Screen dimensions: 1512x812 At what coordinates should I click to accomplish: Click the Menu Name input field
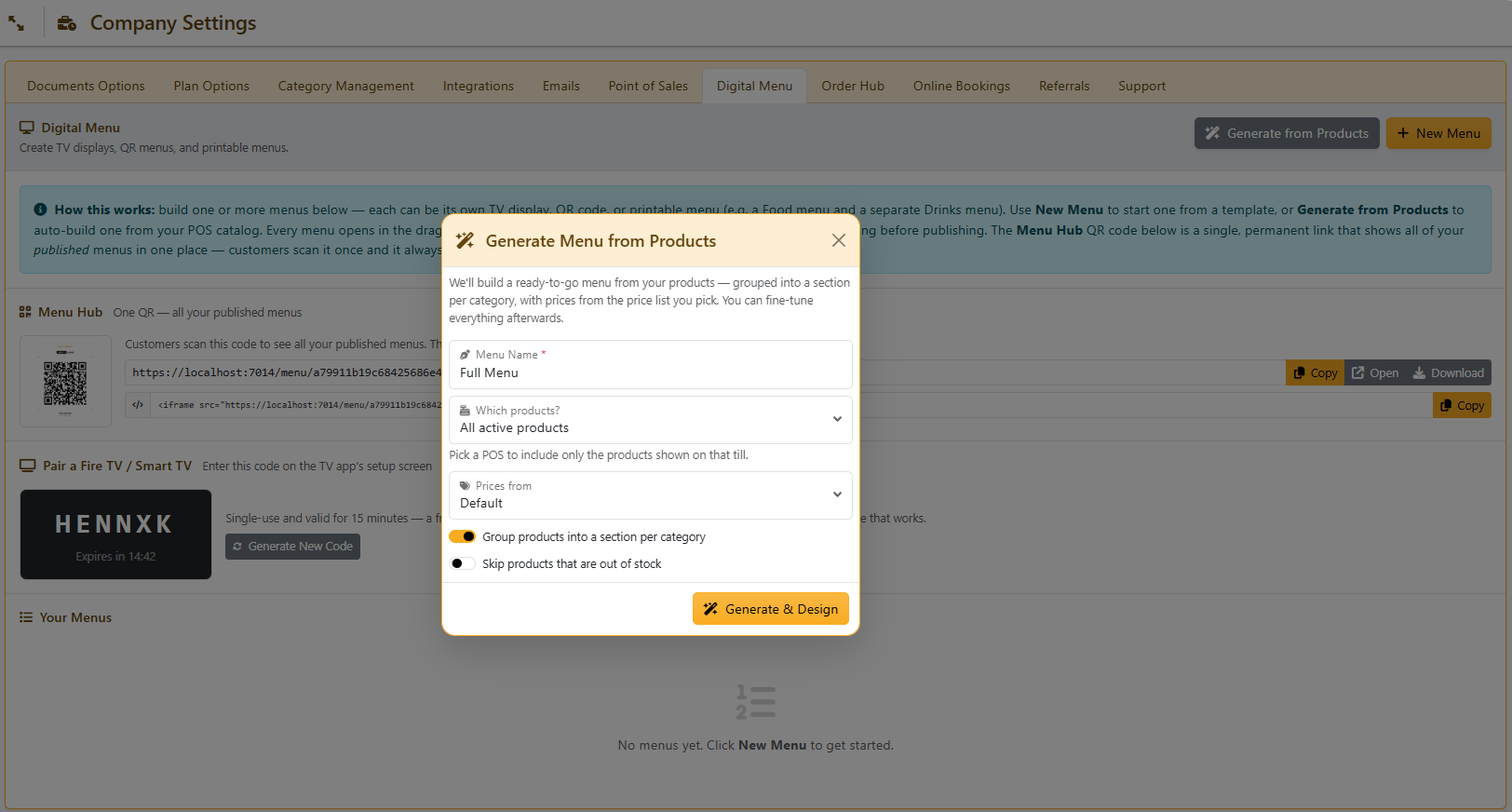coord(651,364)
